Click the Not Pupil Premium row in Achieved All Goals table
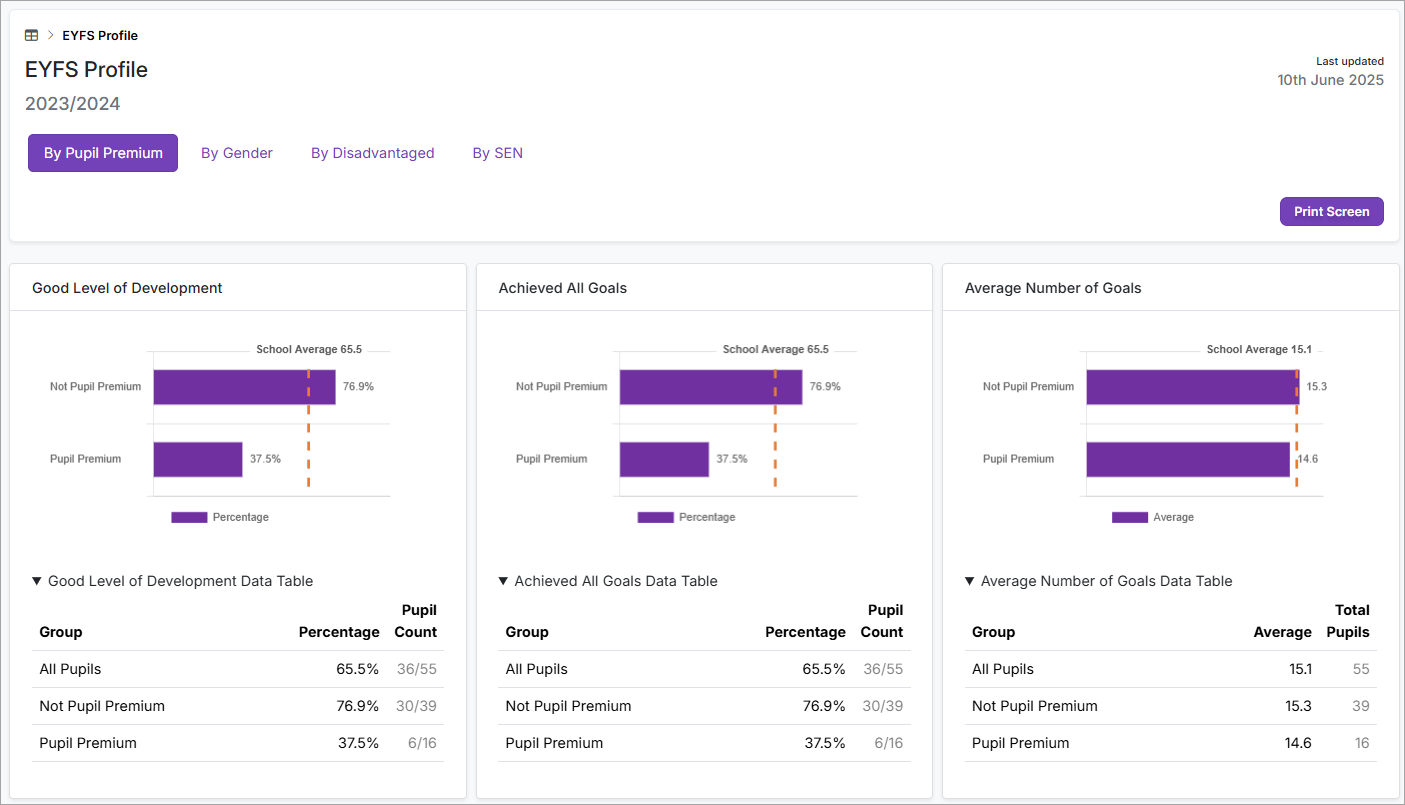The width and height of the screenshot is (1405, 805). [704, 706]
